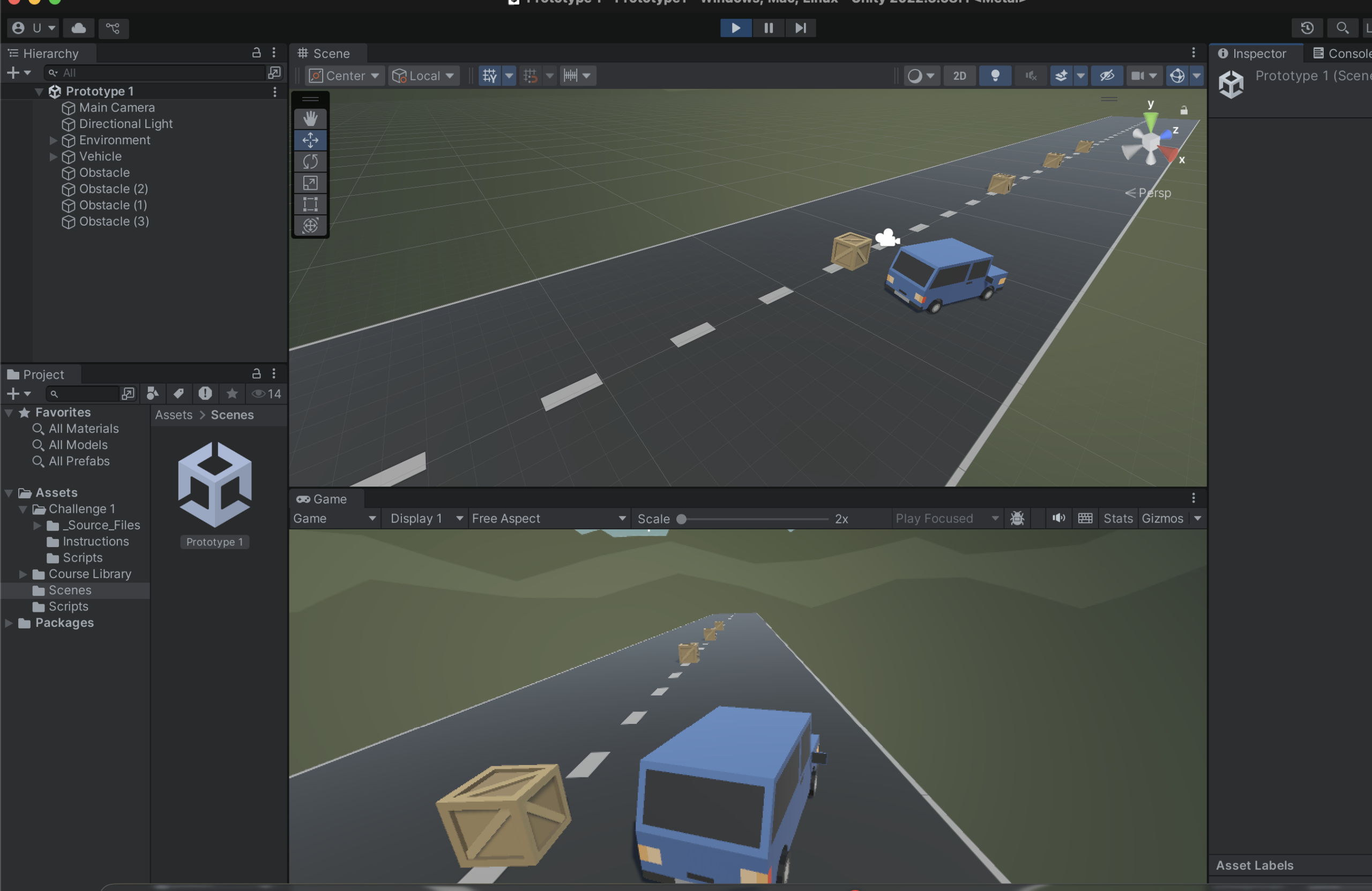
Task: Click the Pause button
Action: 768,28
